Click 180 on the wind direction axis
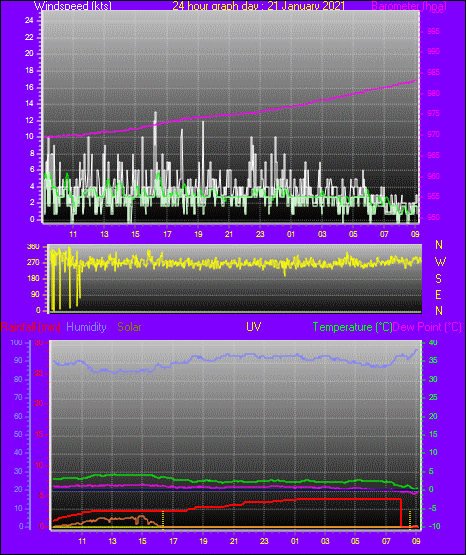The height and width of the screenshot is (555, 466). [x=33, y=279]
